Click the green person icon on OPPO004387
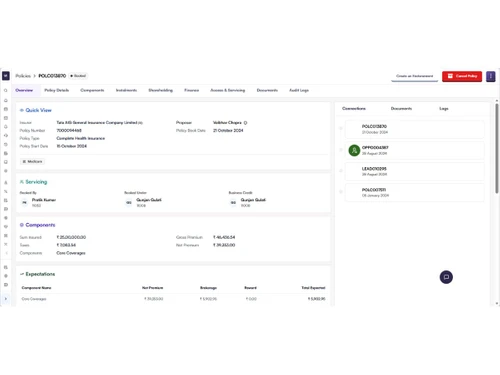Screen dimensions: 500x375 tap(354, 150)
